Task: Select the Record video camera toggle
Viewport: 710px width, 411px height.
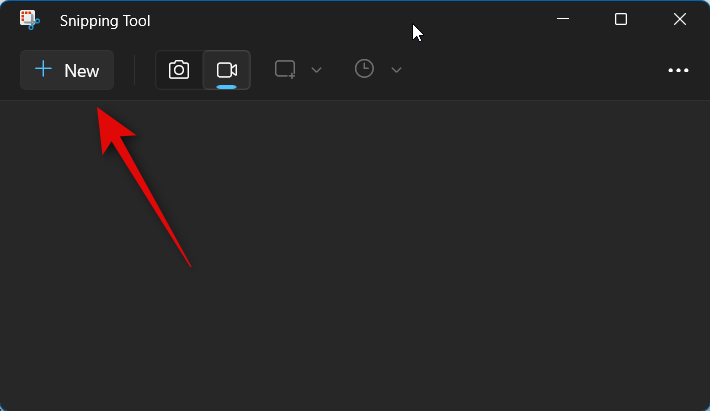Action: click(226, 70)
